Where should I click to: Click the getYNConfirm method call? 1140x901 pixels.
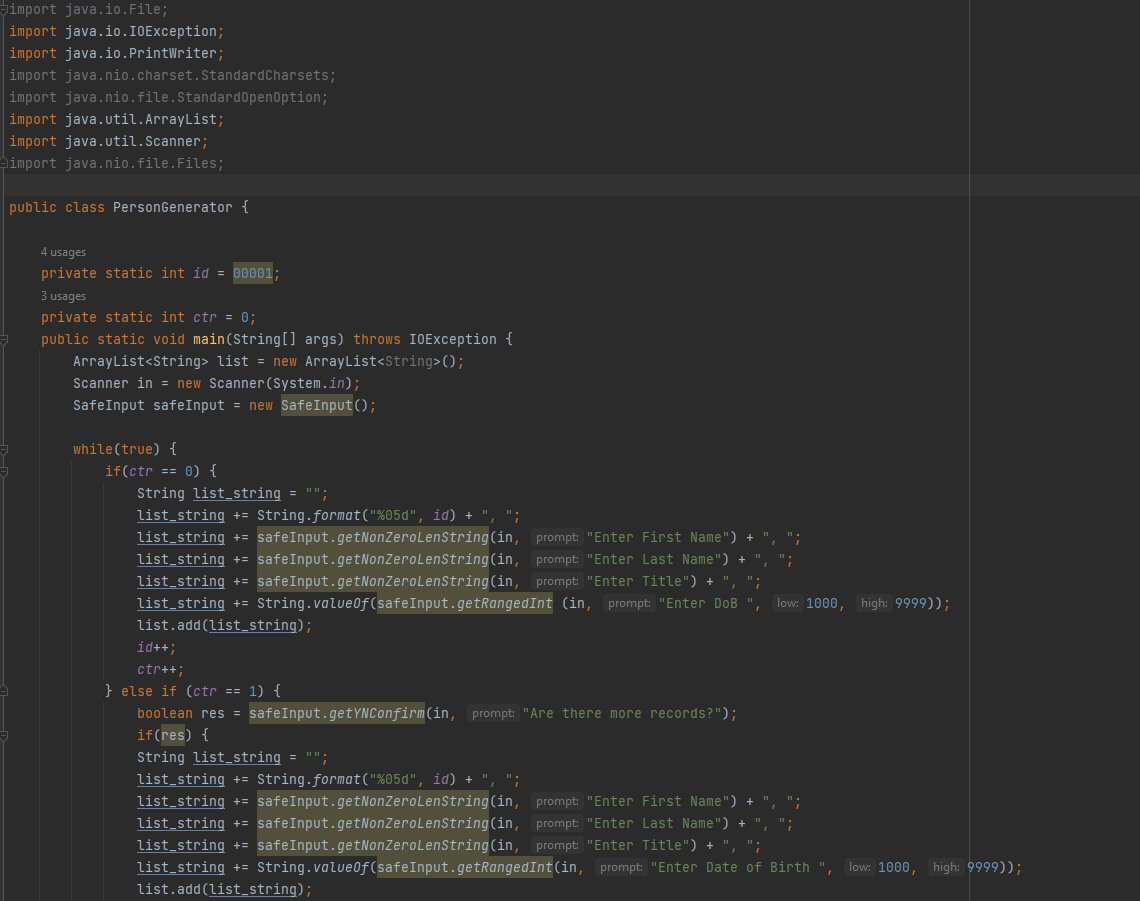337,713
